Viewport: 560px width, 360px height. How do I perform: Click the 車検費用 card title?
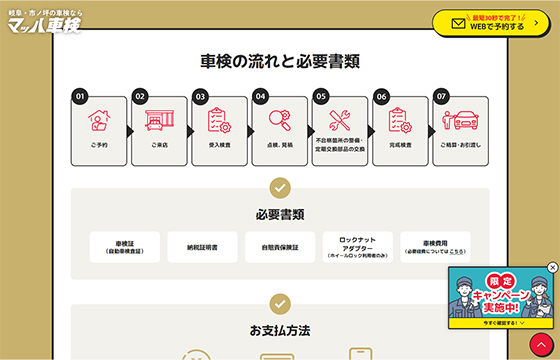[x=435, y=243]
